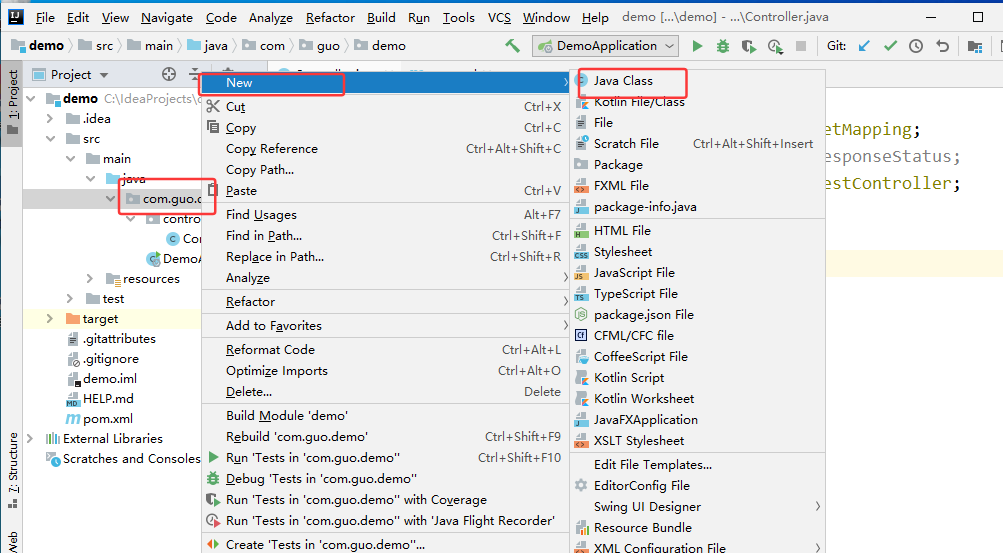Revert changes with undo arrow icon
1003x553 pixels.
(x=942, y=46)
